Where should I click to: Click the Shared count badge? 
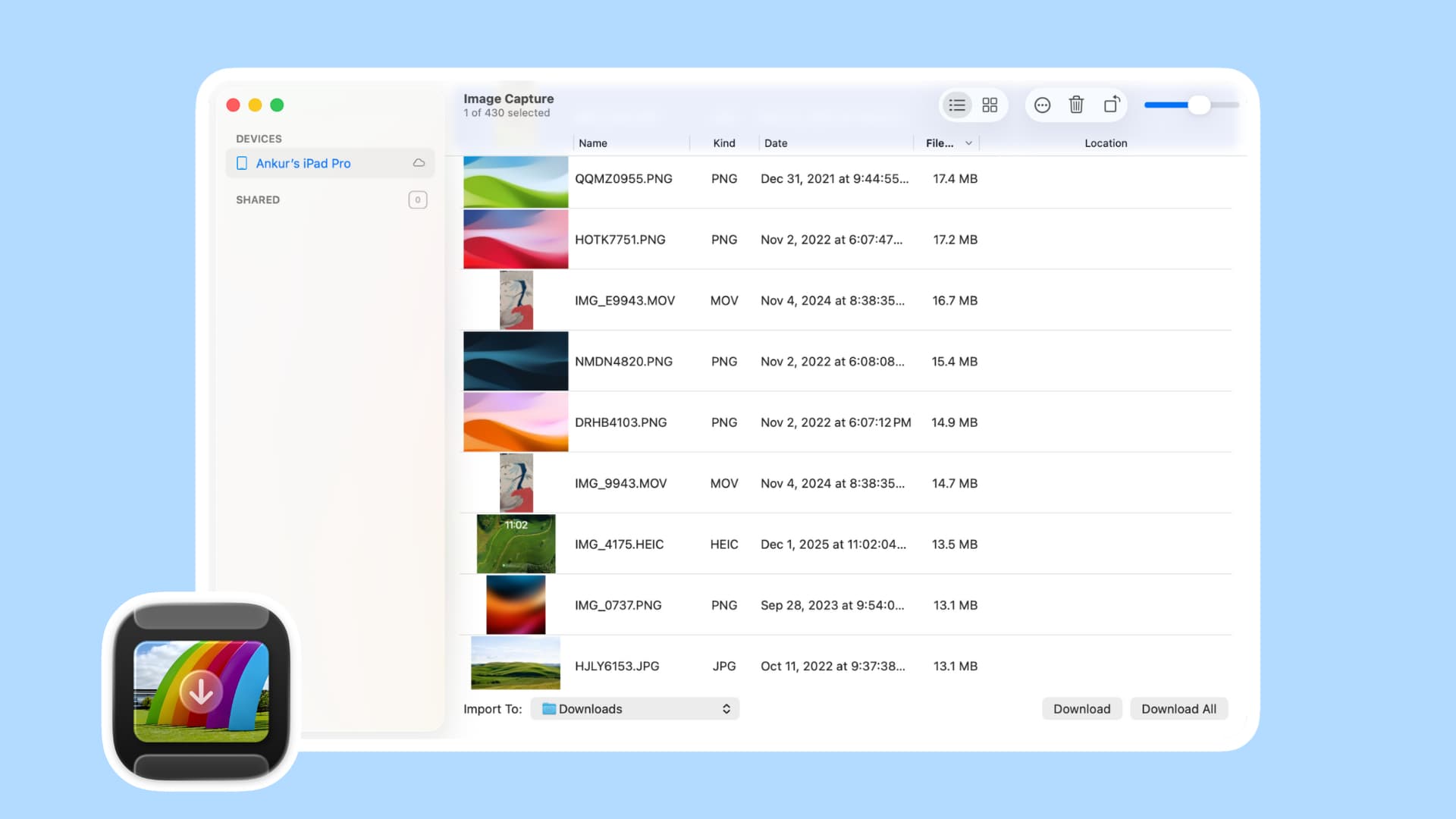417,199
